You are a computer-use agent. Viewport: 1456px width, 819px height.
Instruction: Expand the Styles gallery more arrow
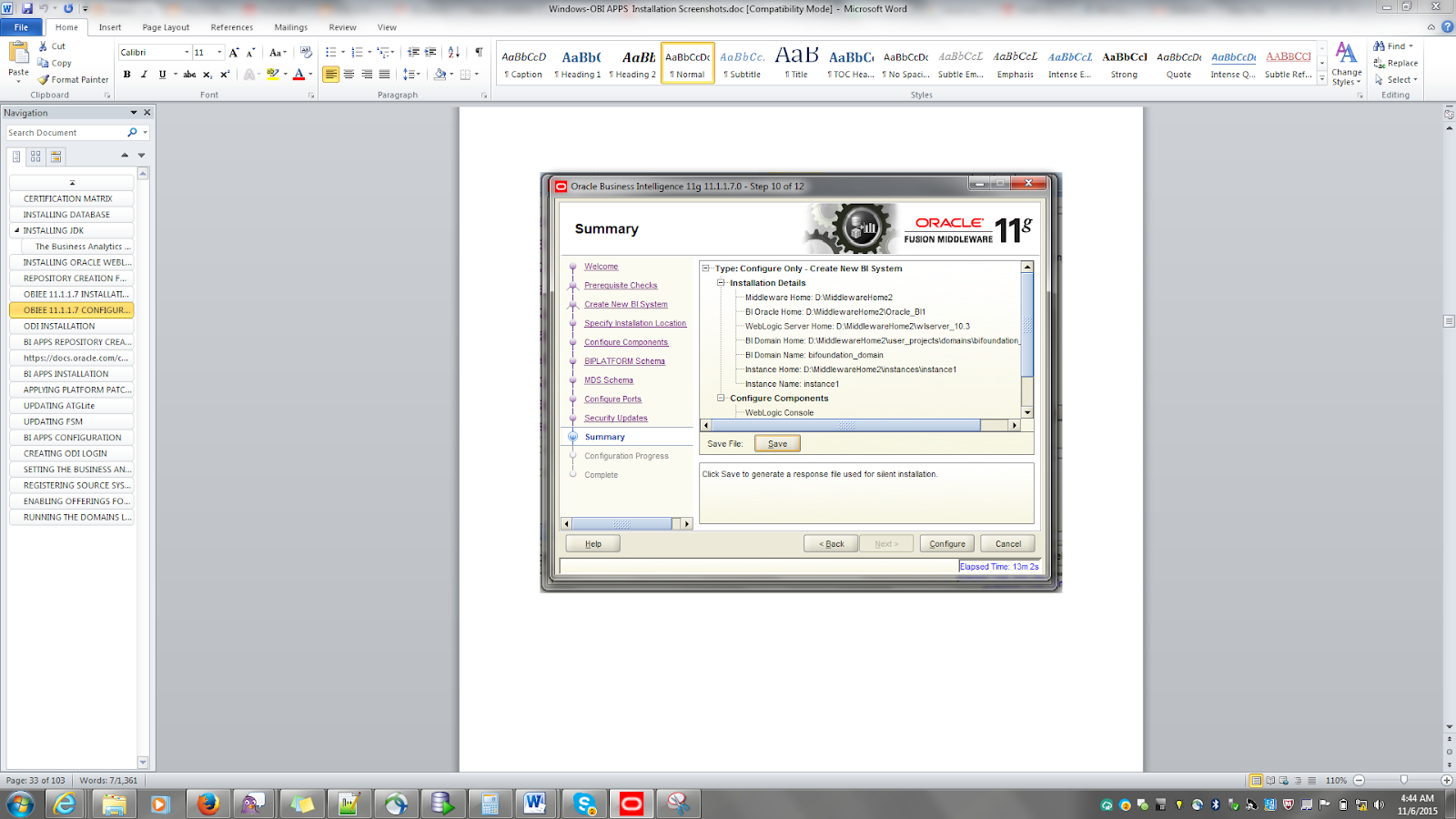tap(1322, 79)
